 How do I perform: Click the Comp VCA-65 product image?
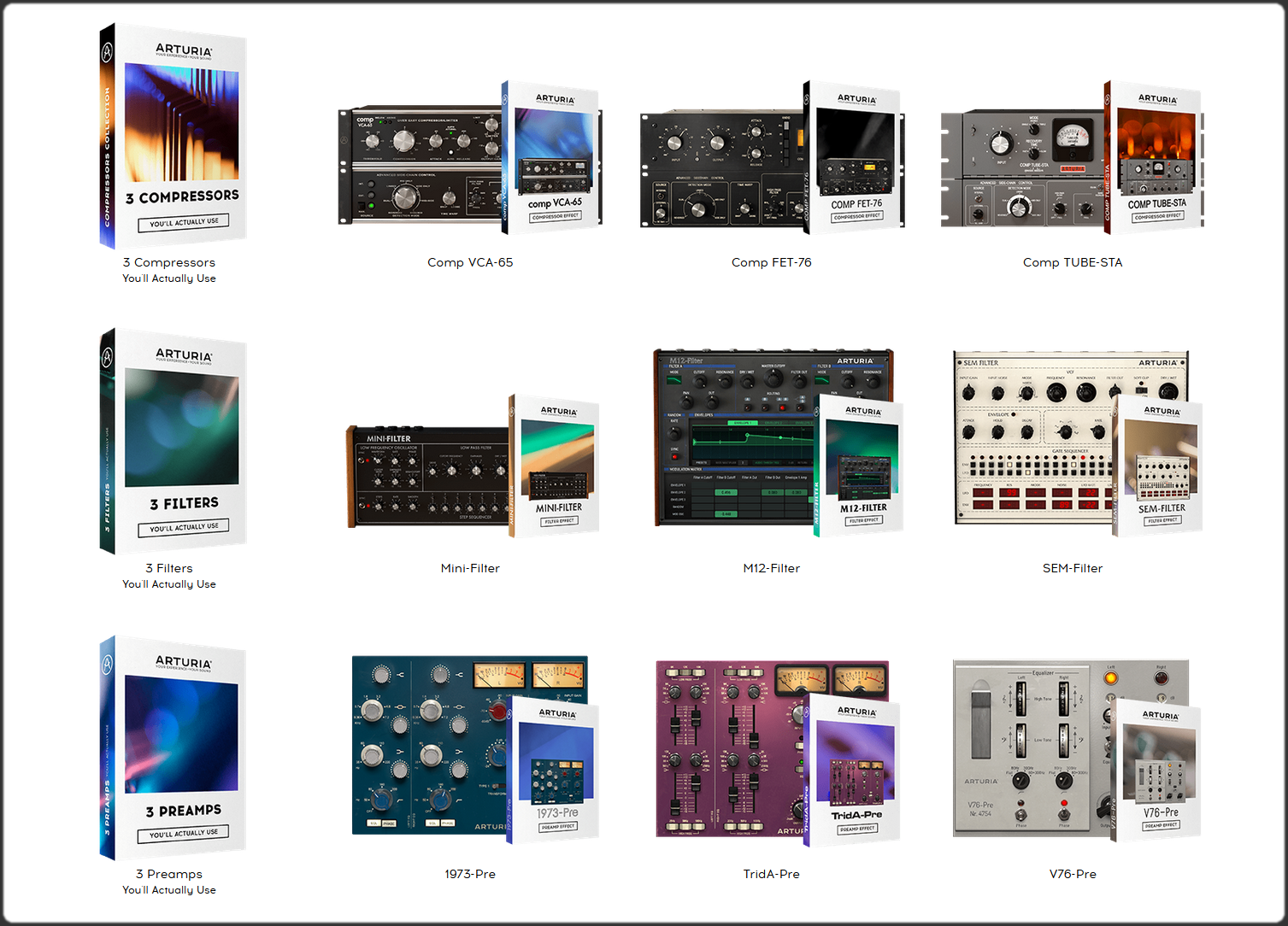click(470, 157)
